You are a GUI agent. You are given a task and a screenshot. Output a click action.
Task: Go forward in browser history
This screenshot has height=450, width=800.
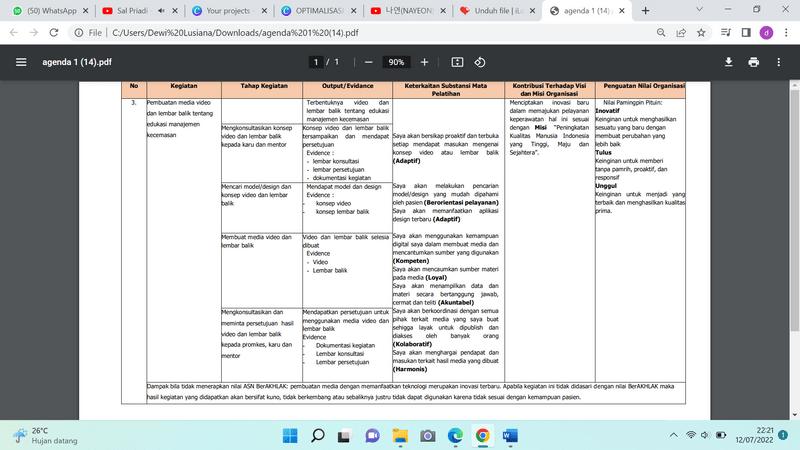[x=34, y=33]
